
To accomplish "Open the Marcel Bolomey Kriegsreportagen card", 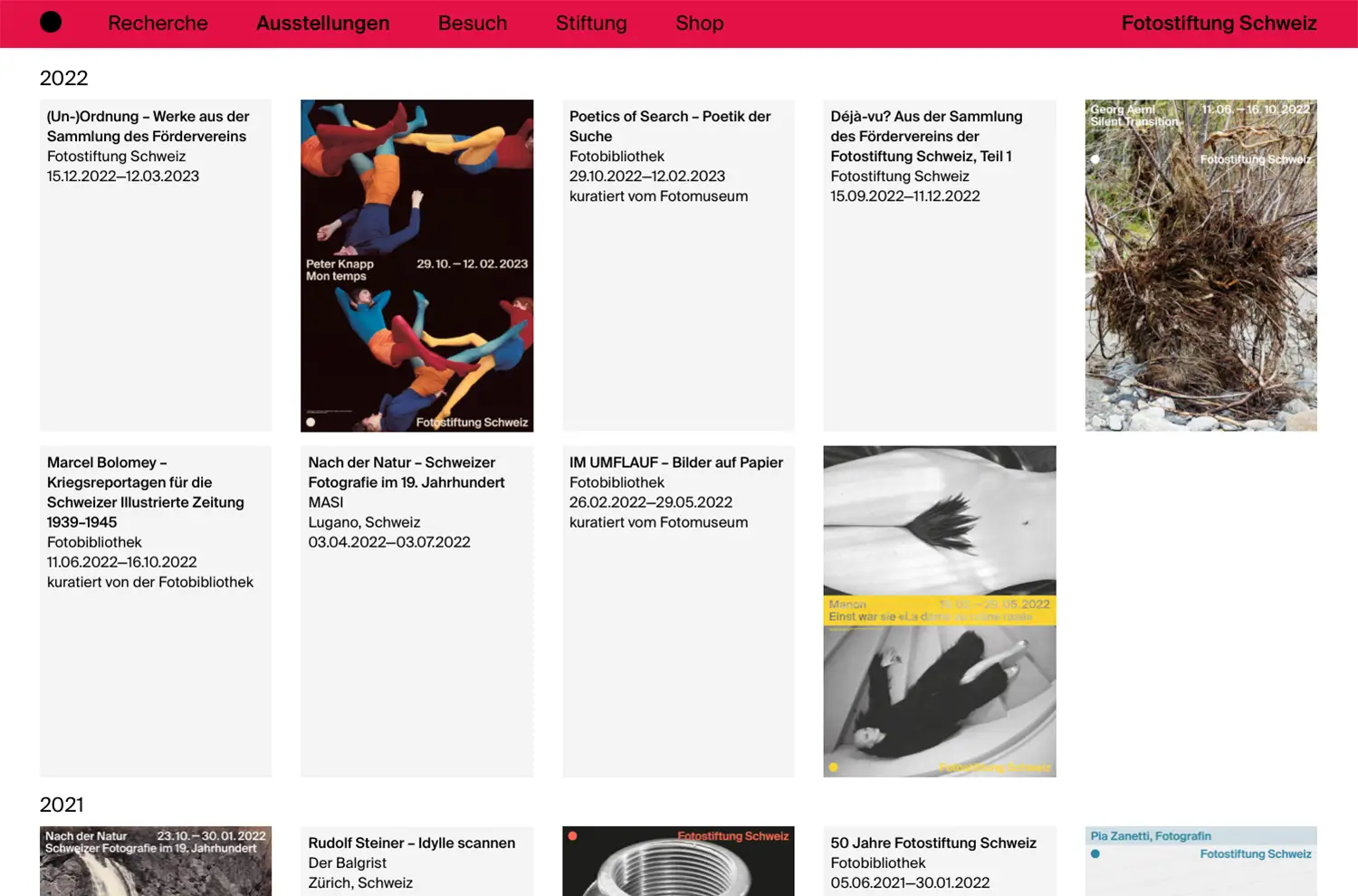I will 156,611.
